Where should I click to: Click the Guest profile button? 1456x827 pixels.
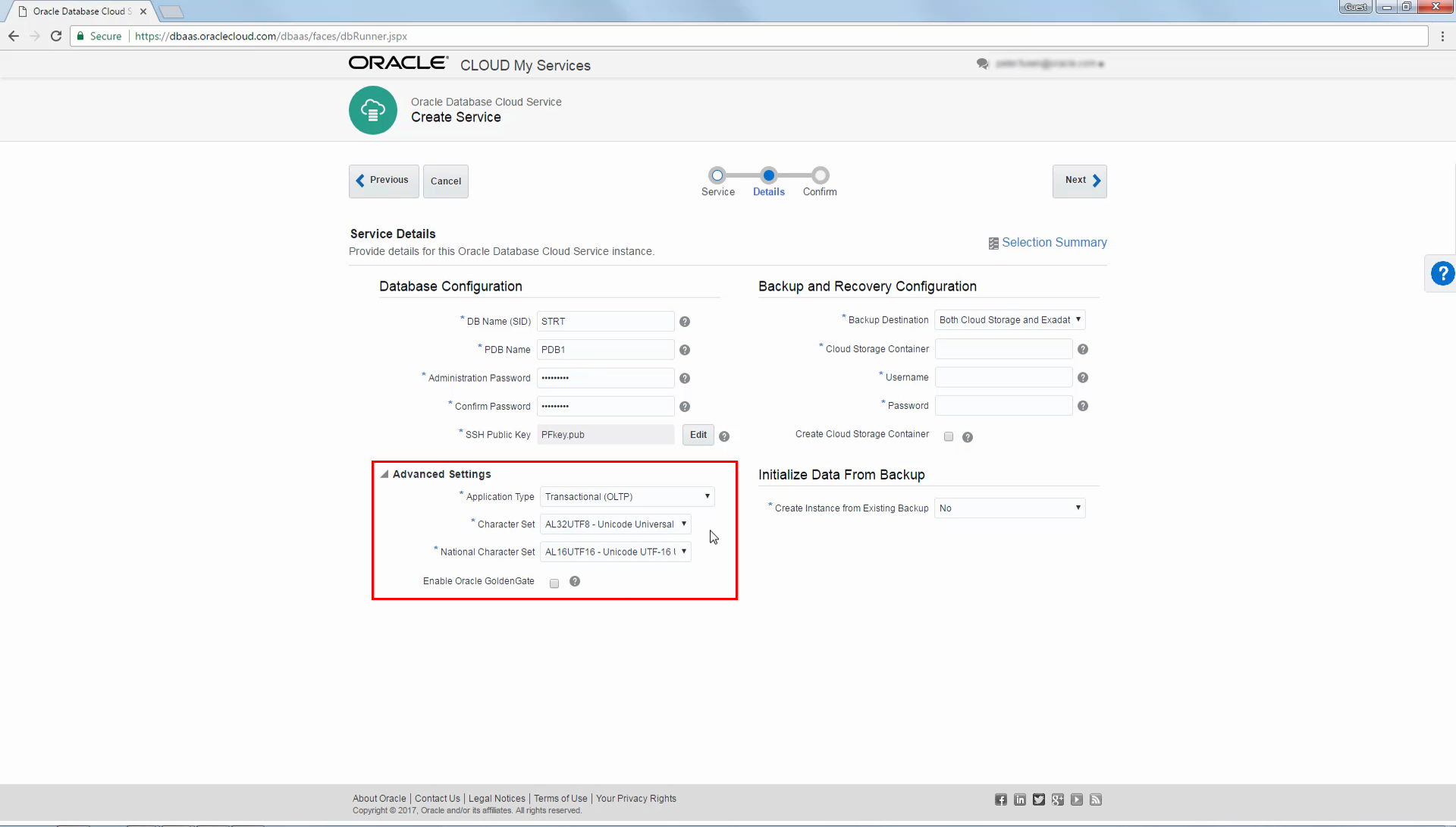pyautogui.click(x=1356, y=7)
